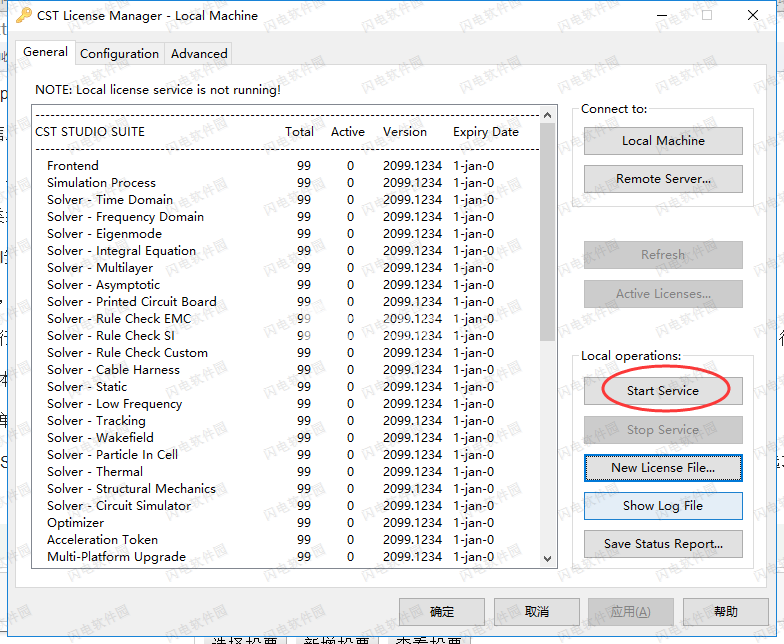
Task: Click the license list scroll-up arrow
Action: click(548, 116)
